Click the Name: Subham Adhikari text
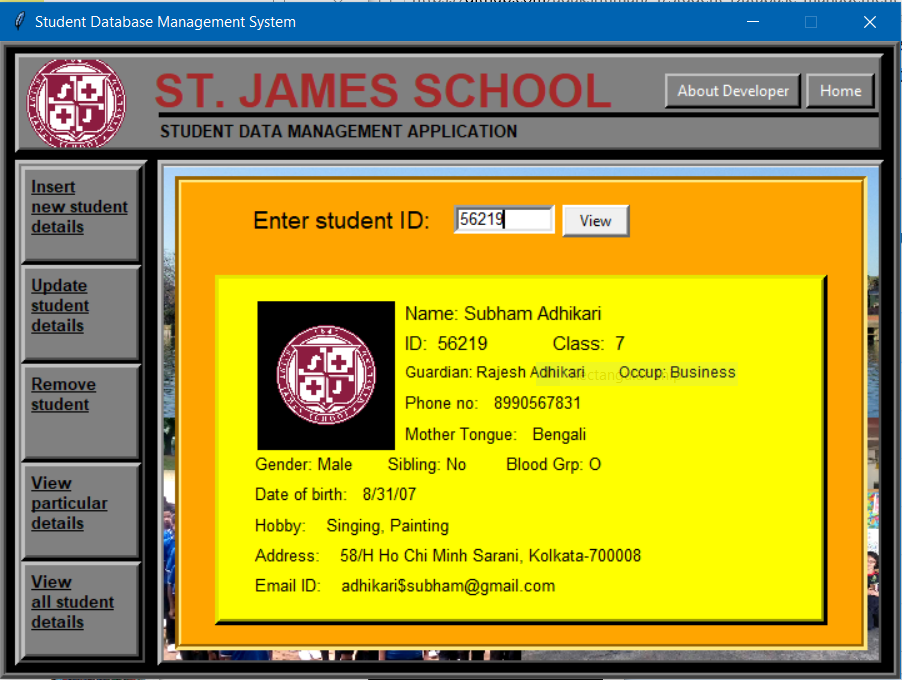Image resolution: width=902 pixels, height=680 pixels. coord(503,314)
